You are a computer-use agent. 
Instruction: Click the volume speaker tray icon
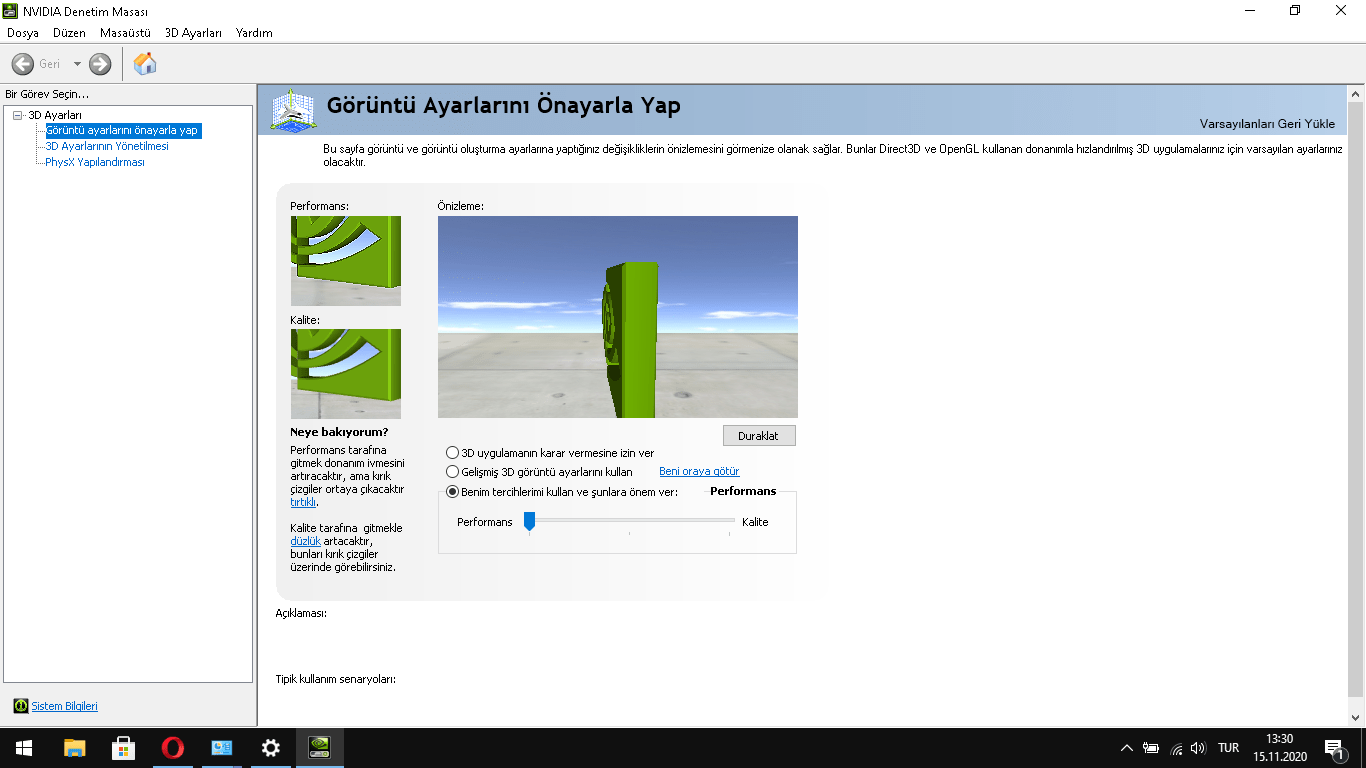tap(1199, 748)
